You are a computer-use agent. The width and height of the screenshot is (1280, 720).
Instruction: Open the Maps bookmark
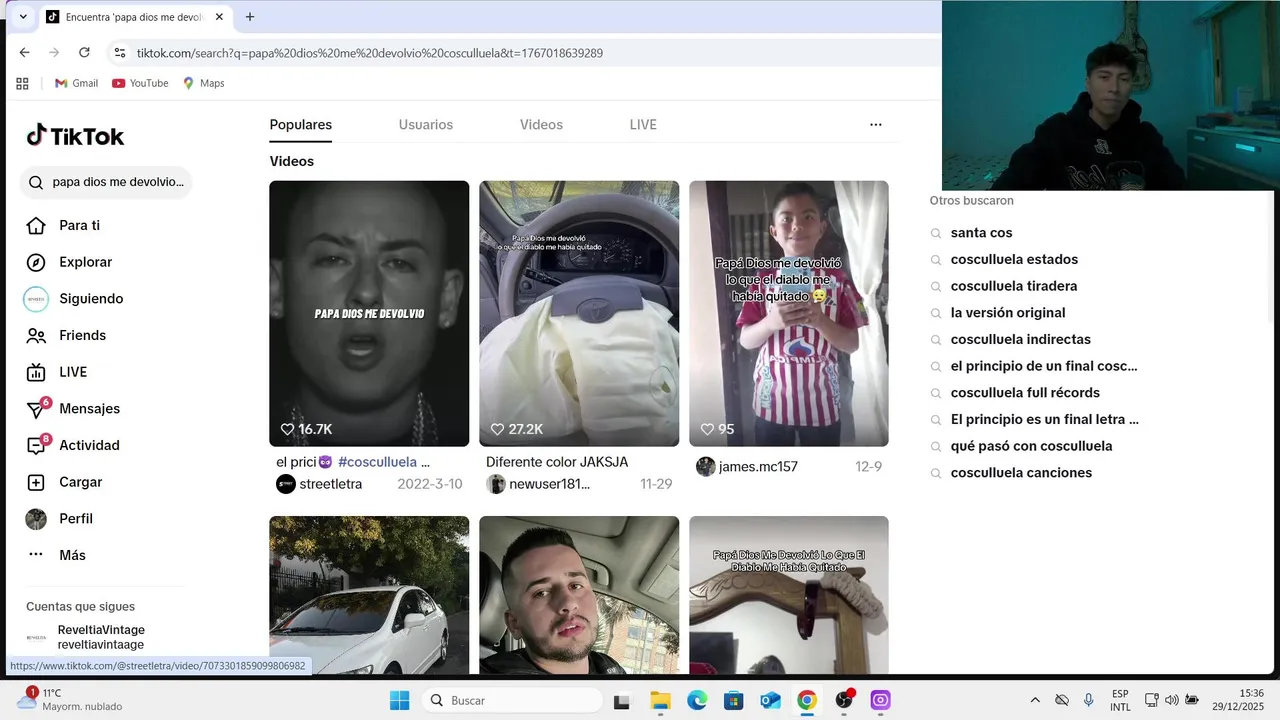[x=203, y=83]
